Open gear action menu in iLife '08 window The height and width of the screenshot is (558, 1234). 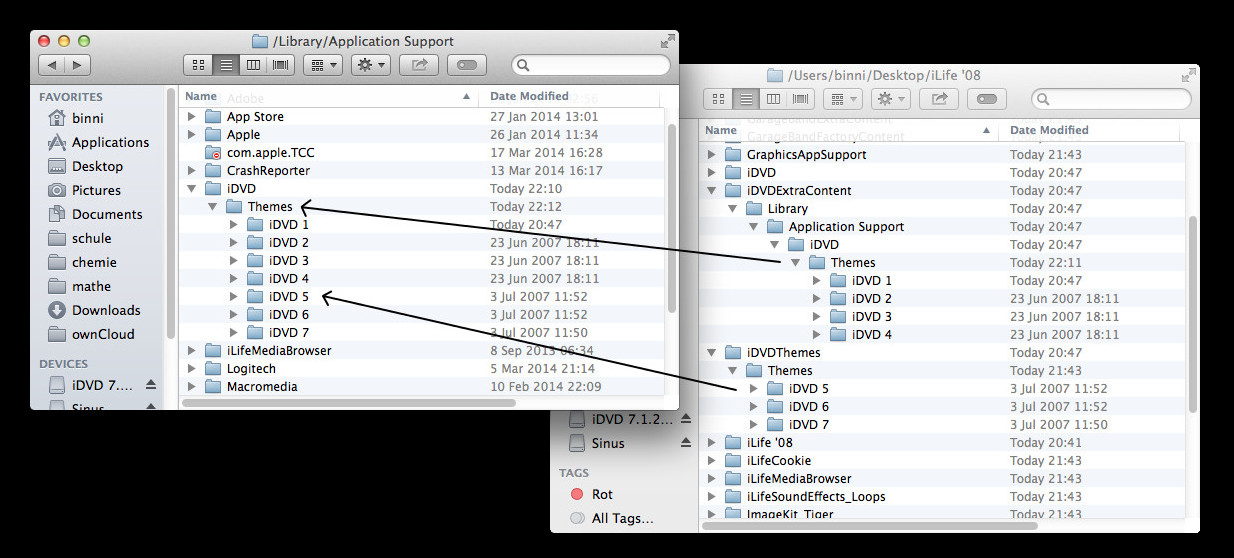[x=890, y=99]
